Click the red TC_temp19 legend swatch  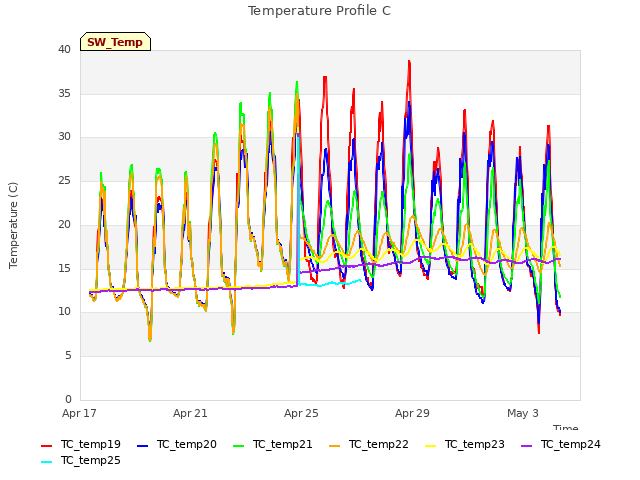coord(47,446)
